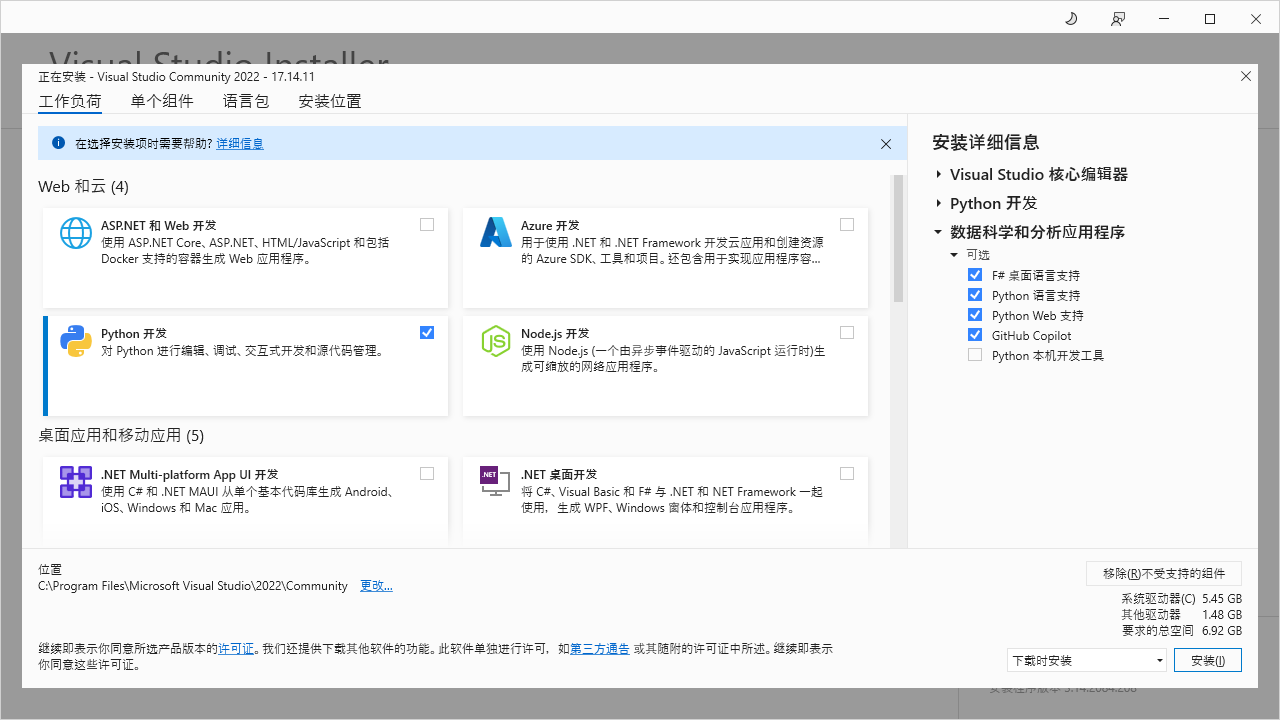Click the Node.js hexagon icon

(x=496, y=341)
